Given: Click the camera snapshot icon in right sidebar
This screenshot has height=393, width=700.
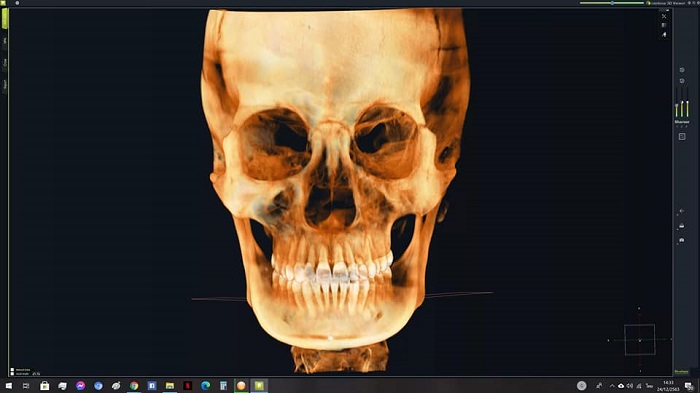Looking at the screenshot, I should (682, 240).
